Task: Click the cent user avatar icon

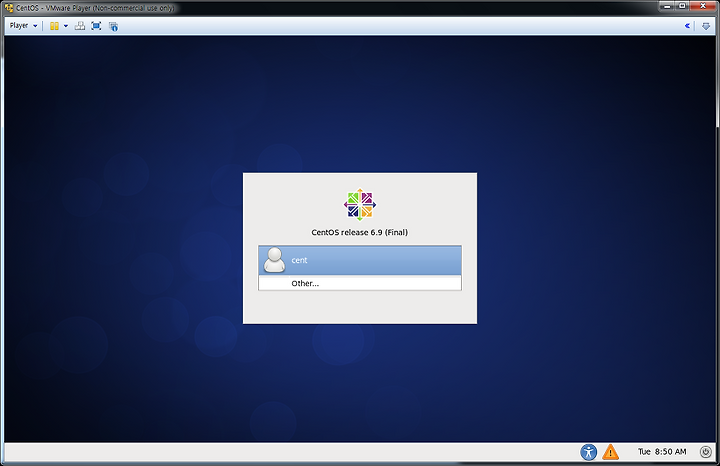Action: coord(274,260)
